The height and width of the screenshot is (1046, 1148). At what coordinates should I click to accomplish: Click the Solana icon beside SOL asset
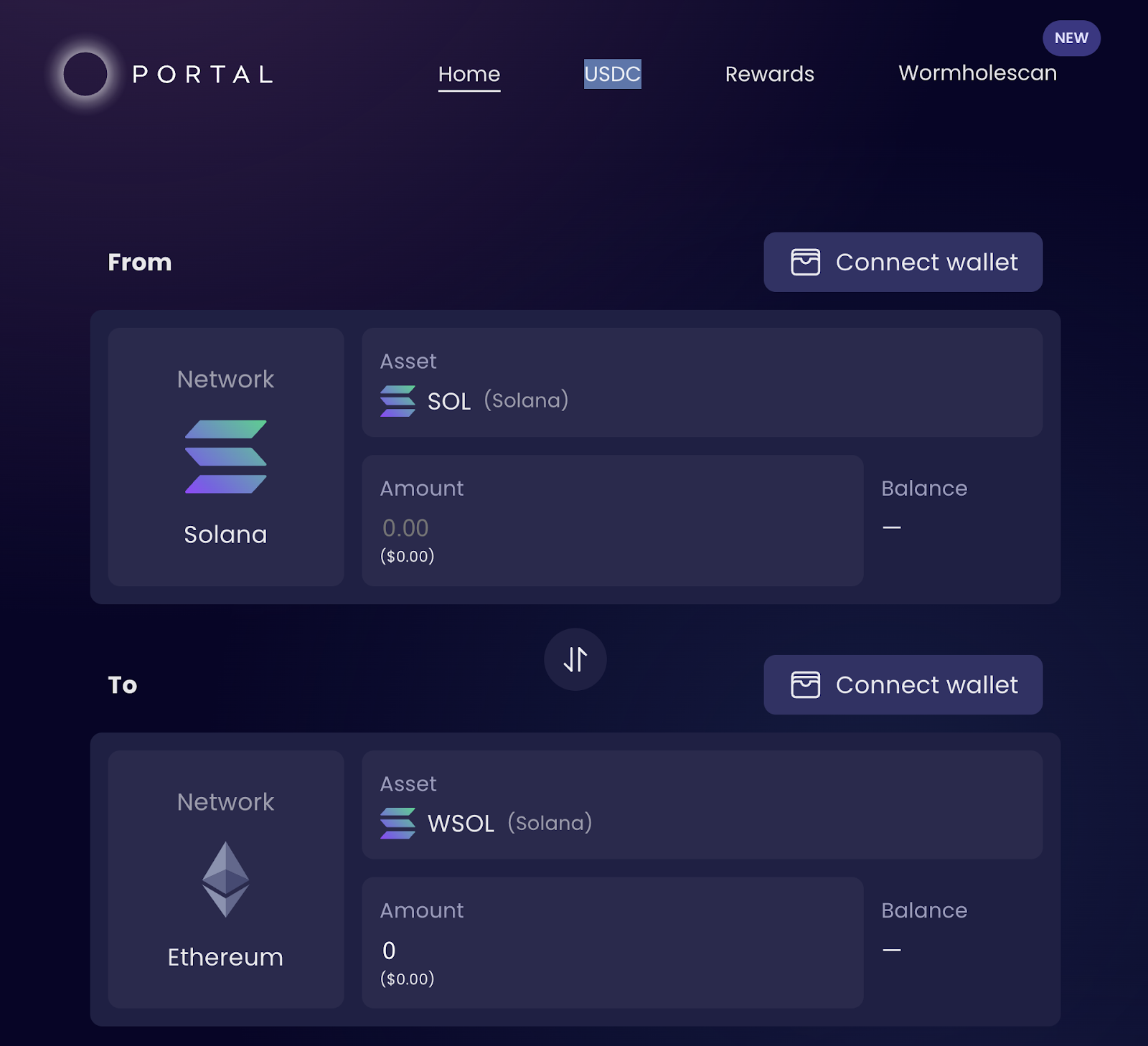coord(397,401)
